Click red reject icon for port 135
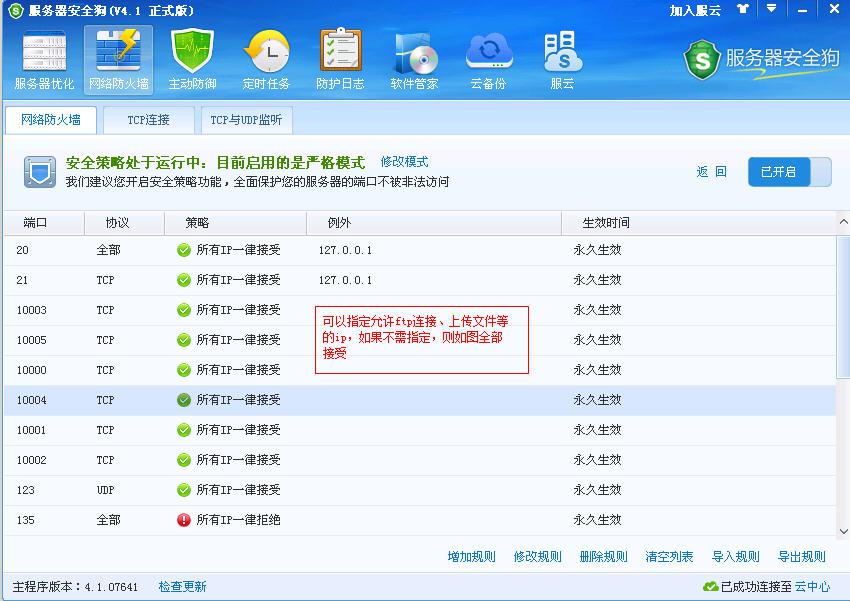Screen dimensions: 850x601 click(184, 520)
